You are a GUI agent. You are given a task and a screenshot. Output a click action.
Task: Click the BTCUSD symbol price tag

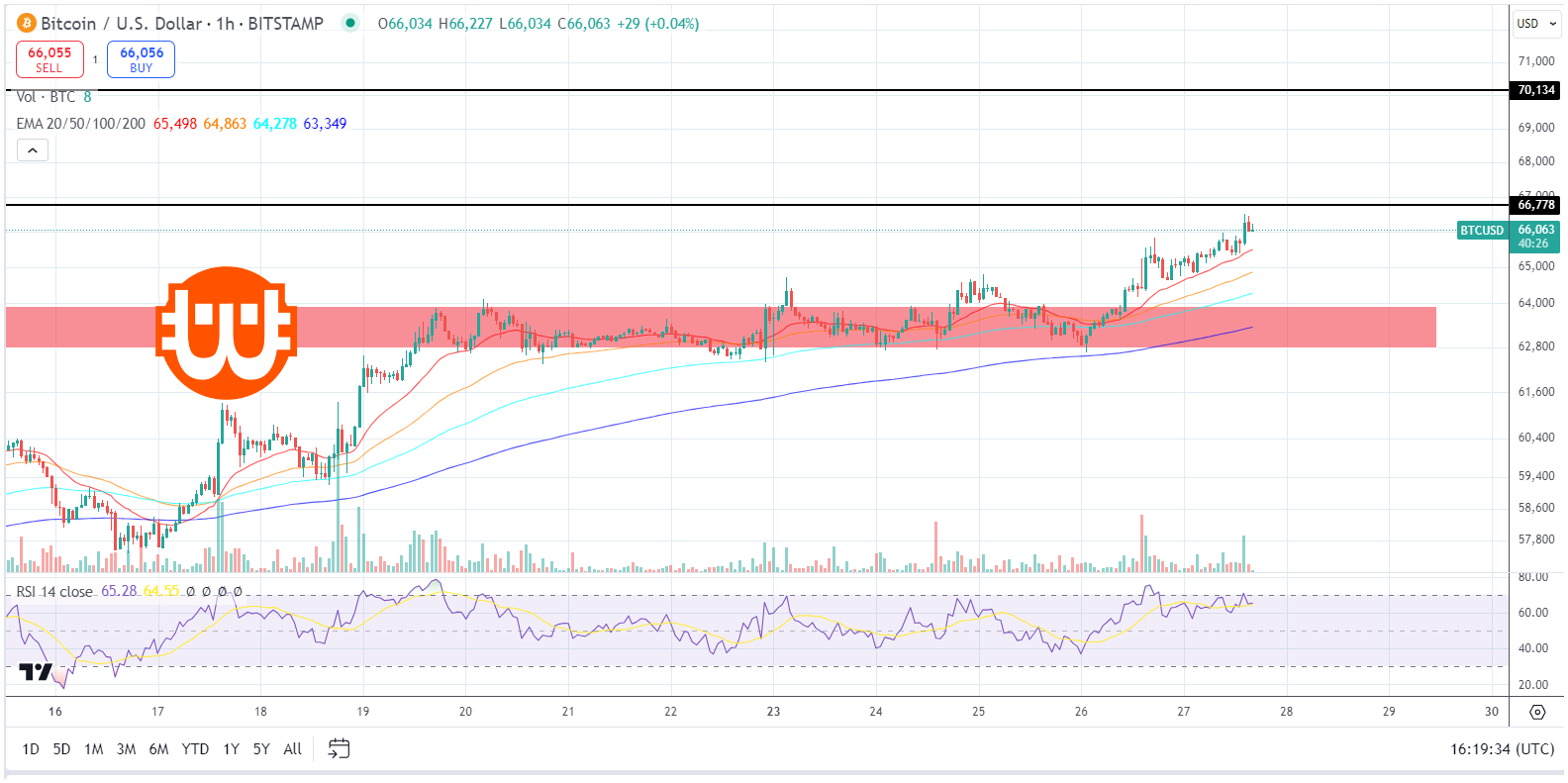pos(1482,231)
